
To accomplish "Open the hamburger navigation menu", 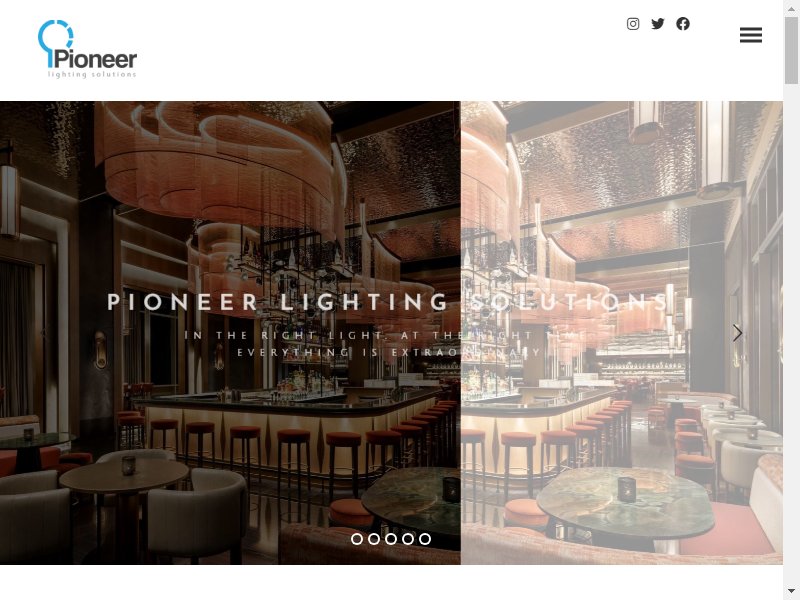I will click(x=751, y=35).
